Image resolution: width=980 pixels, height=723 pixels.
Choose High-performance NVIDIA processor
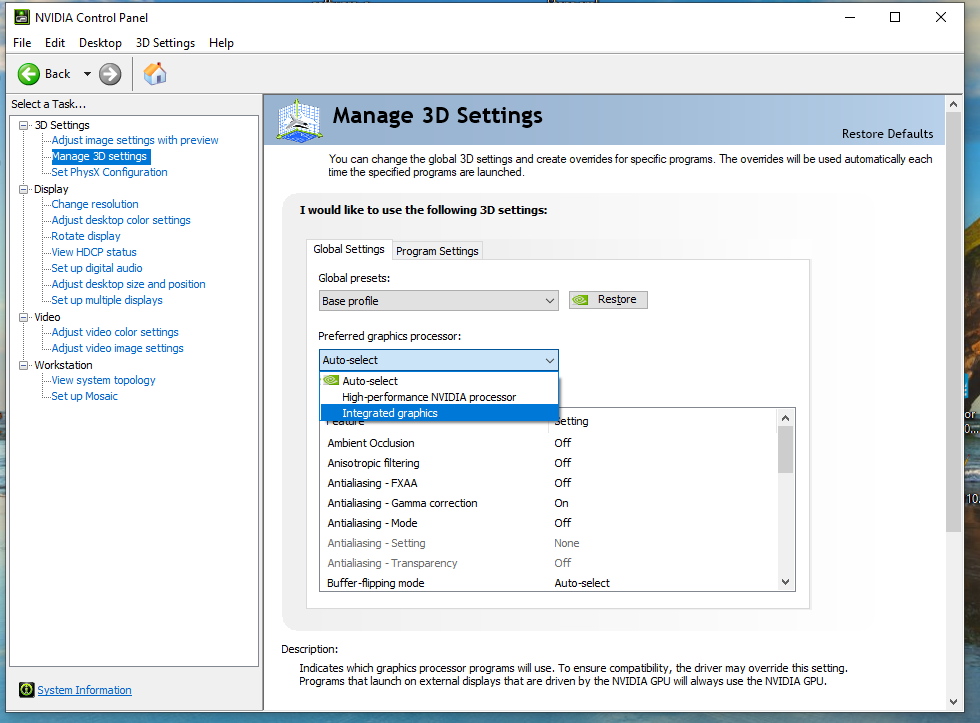[429, 397]
